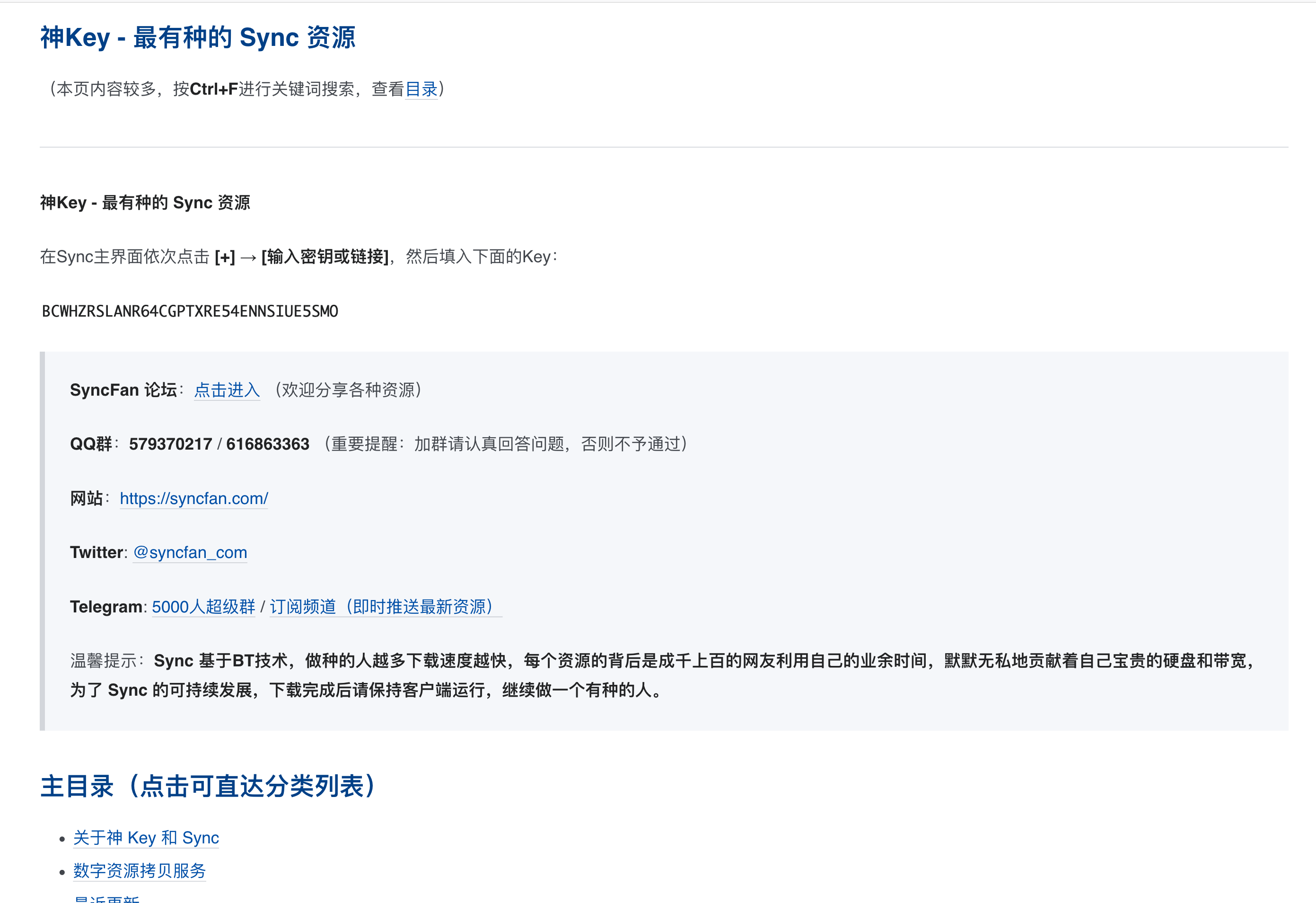Click the bold text [输入密钥或链接]
The height and width of the screenshot is (903, 1316).
click(x=325, y=257)
